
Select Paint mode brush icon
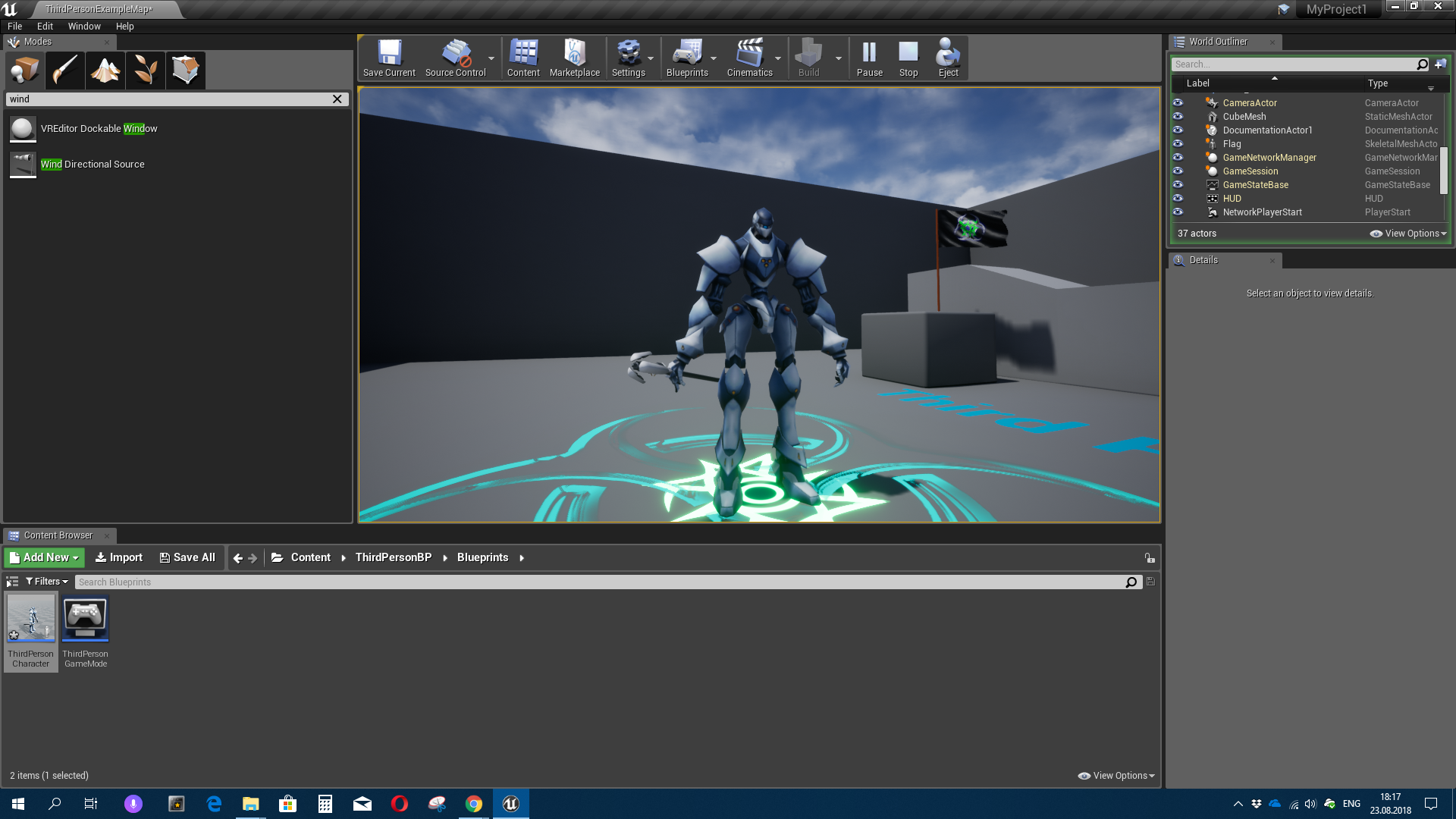tap(65, 71)
